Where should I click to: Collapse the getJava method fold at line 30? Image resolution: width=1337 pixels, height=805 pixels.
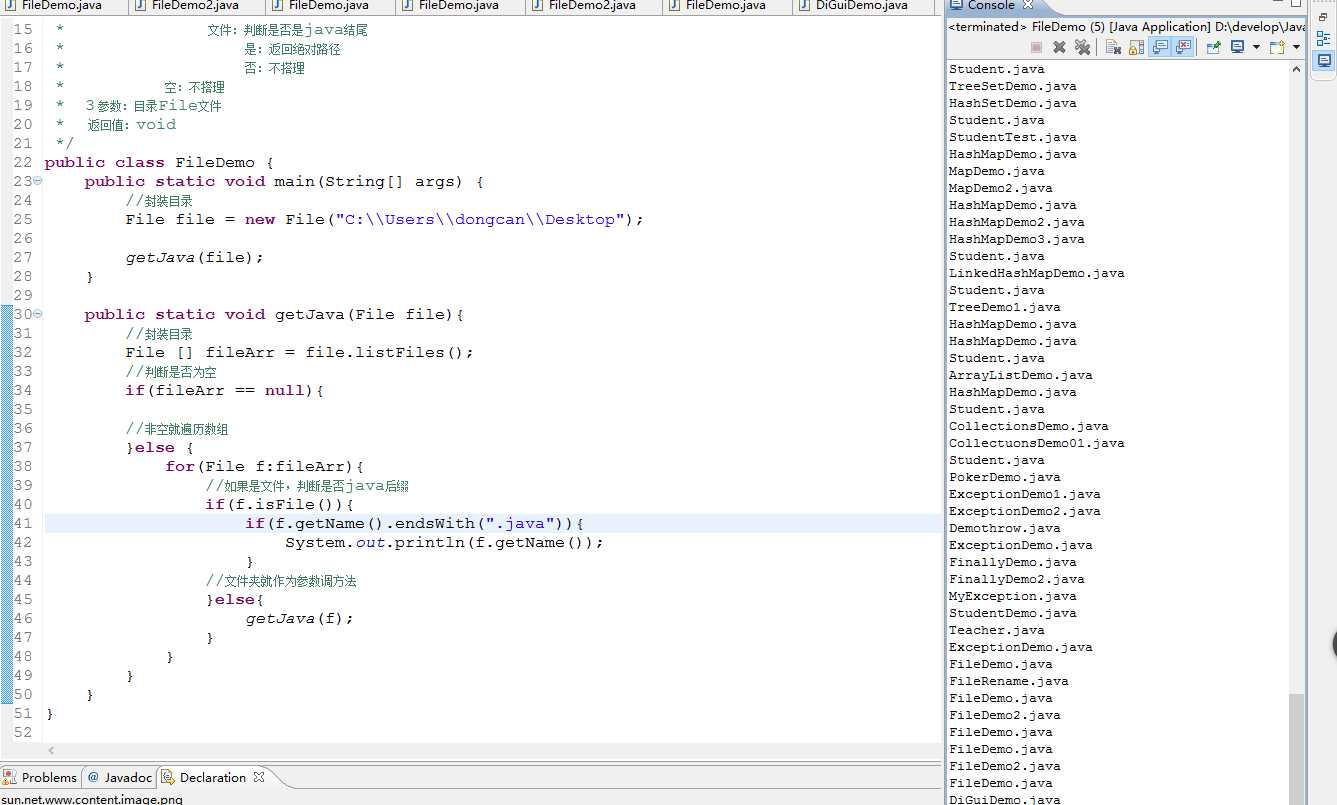coord(37,314)
